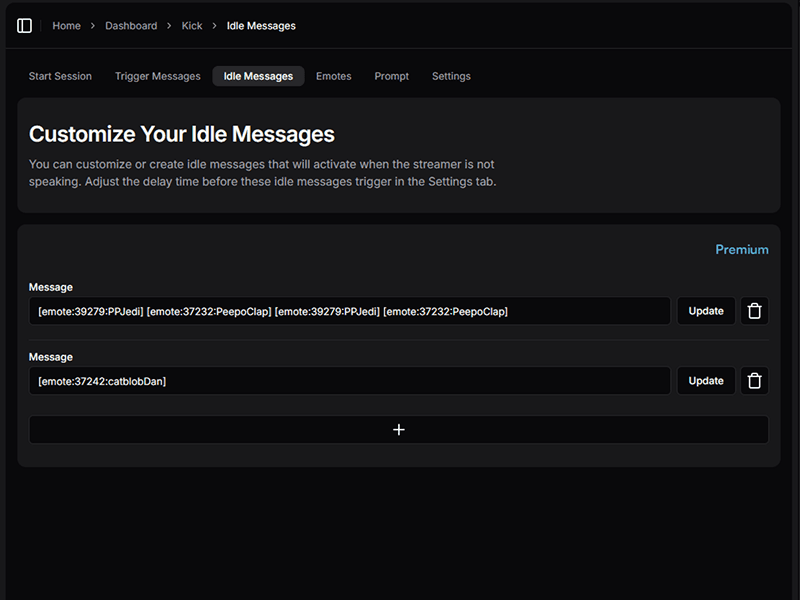The height and width of the screenshot is (600, 800).
Task: Switch to the Emotes tab
Action: 333,76
